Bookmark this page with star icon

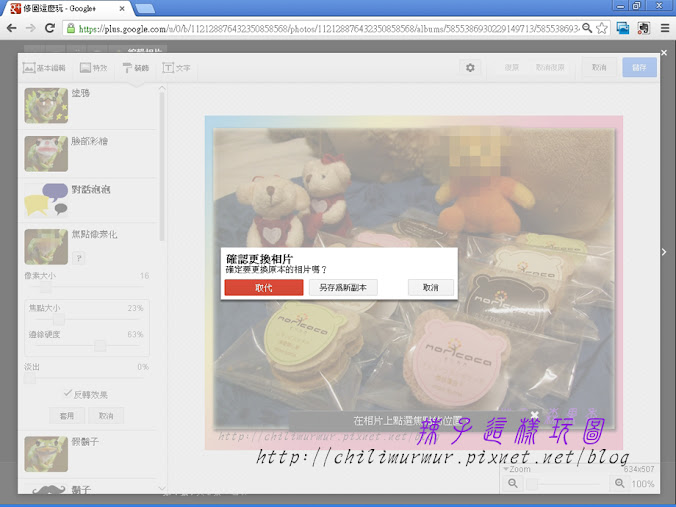point(602,28)
